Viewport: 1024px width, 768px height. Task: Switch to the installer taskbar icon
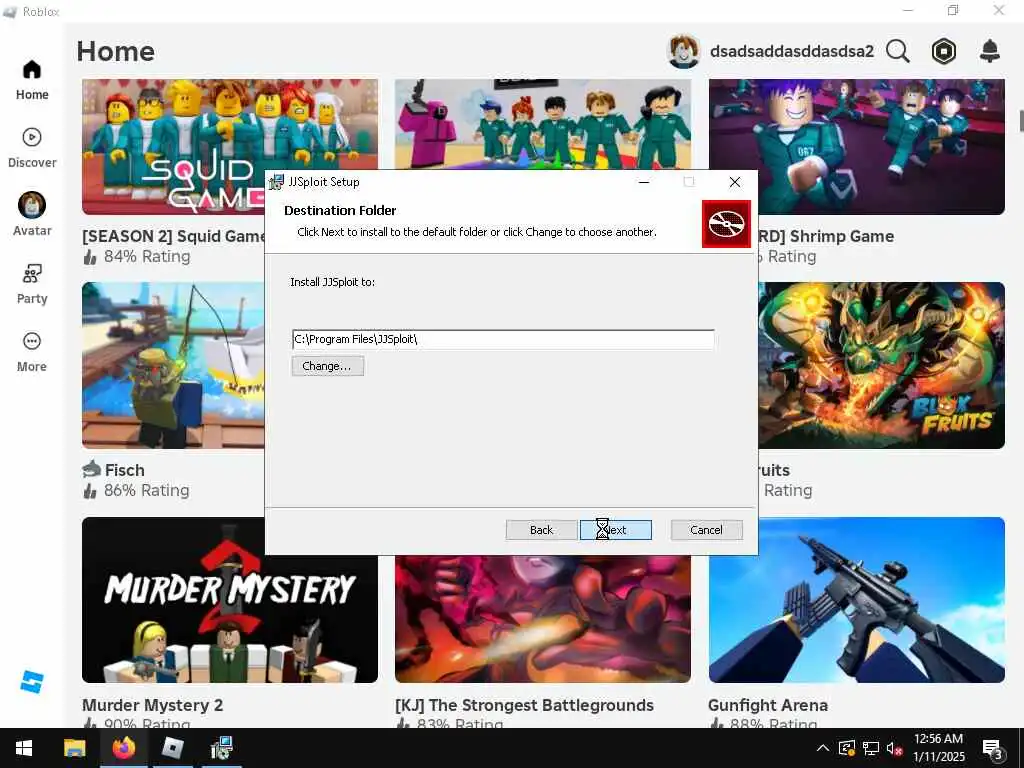tap(221, 748)
